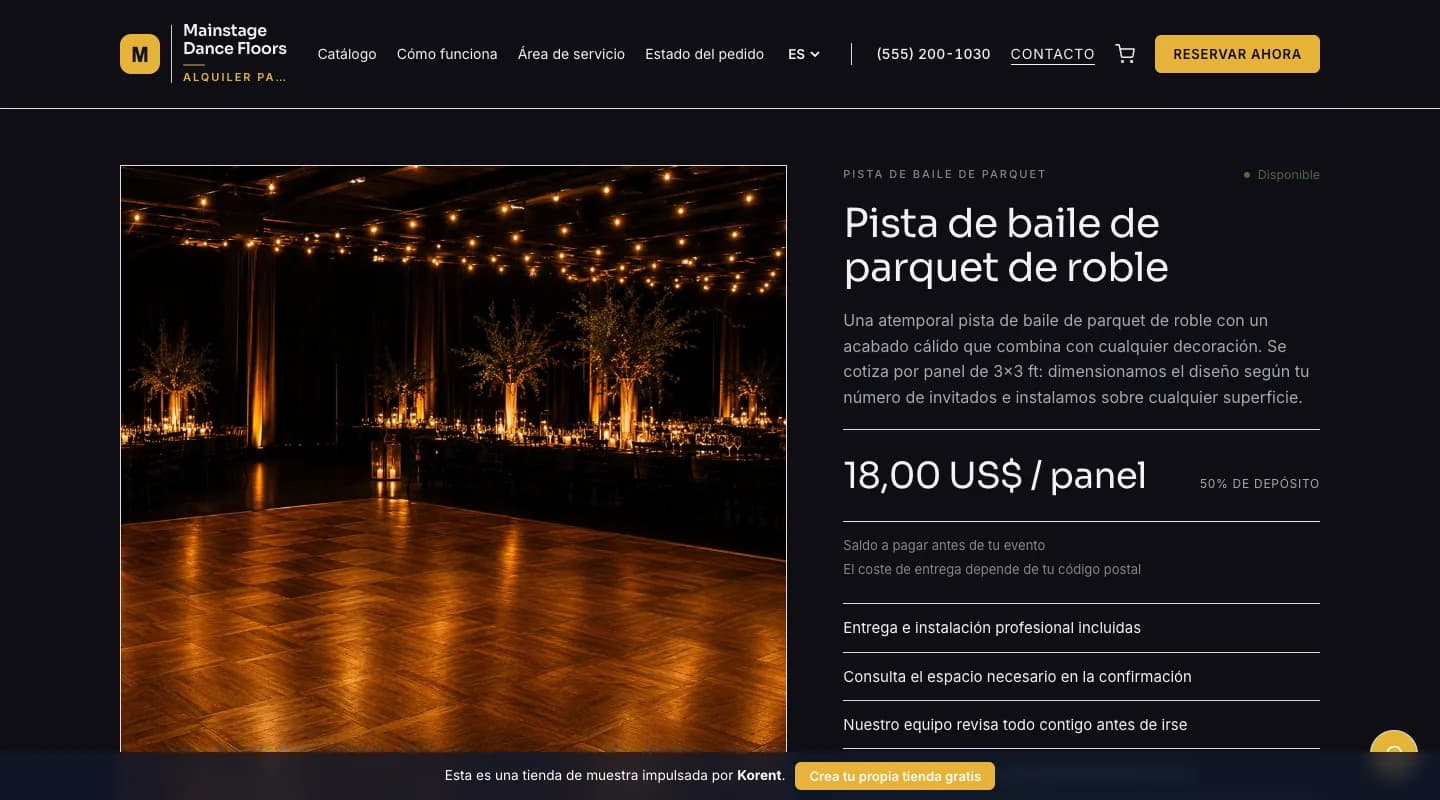Open the round chat widget
This screenshot has height=800, width=1440.
[1394, 754]
